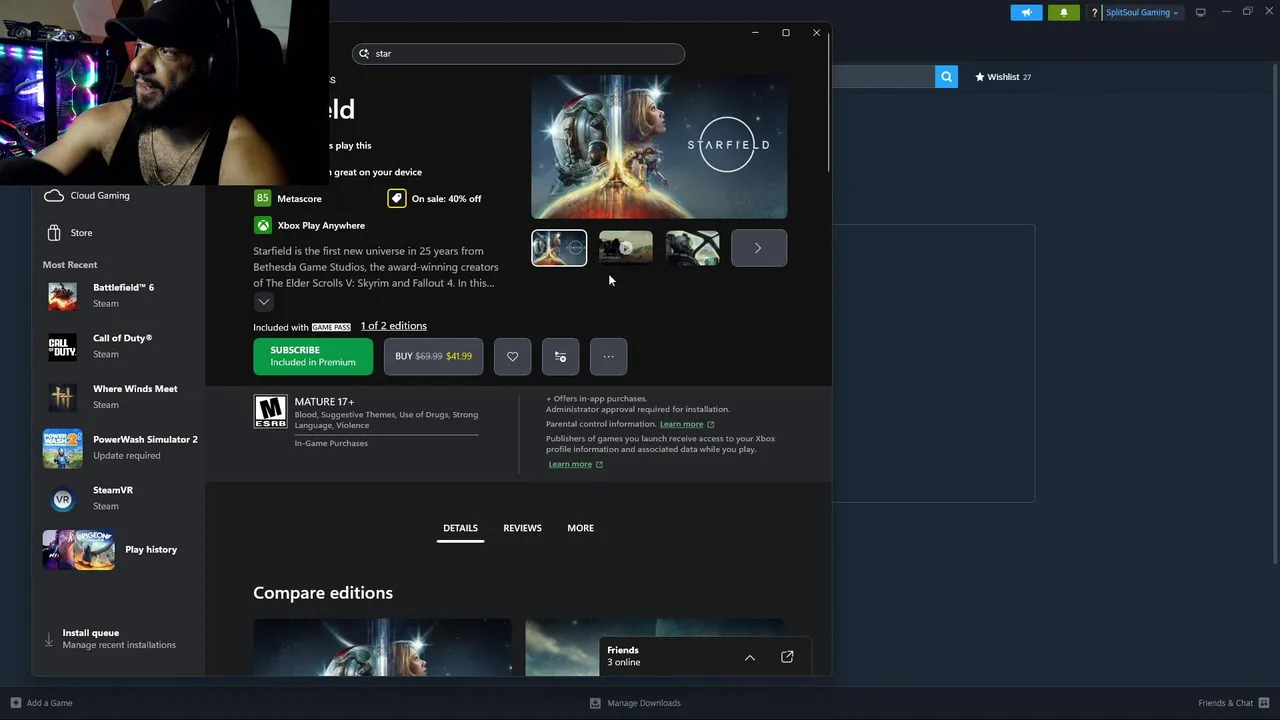Click the Steam help question mark icon
Viewport: 1280px width, 720px height.
(x=1095, y=12)
